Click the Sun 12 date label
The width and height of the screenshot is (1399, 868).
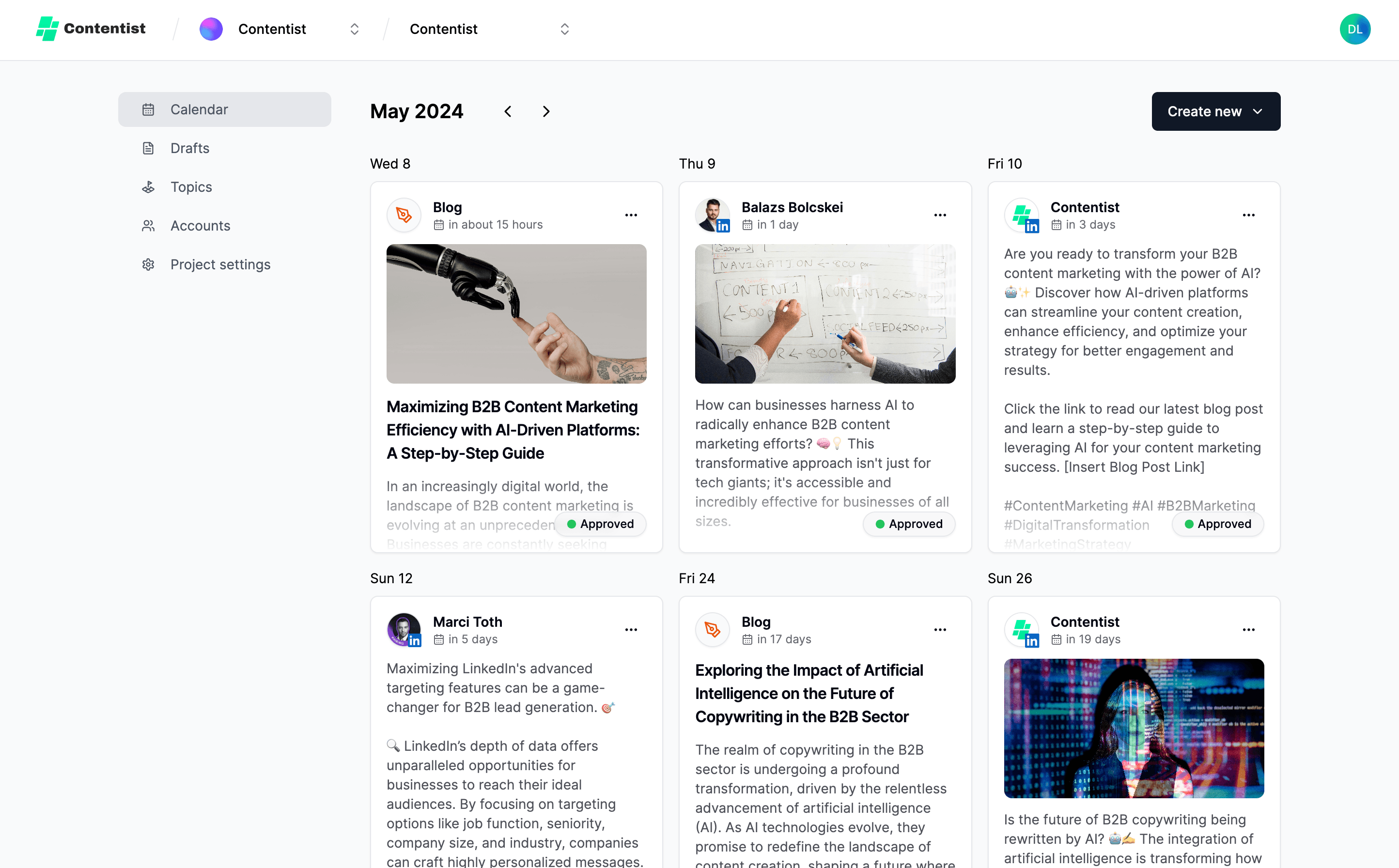click(391, 578)
